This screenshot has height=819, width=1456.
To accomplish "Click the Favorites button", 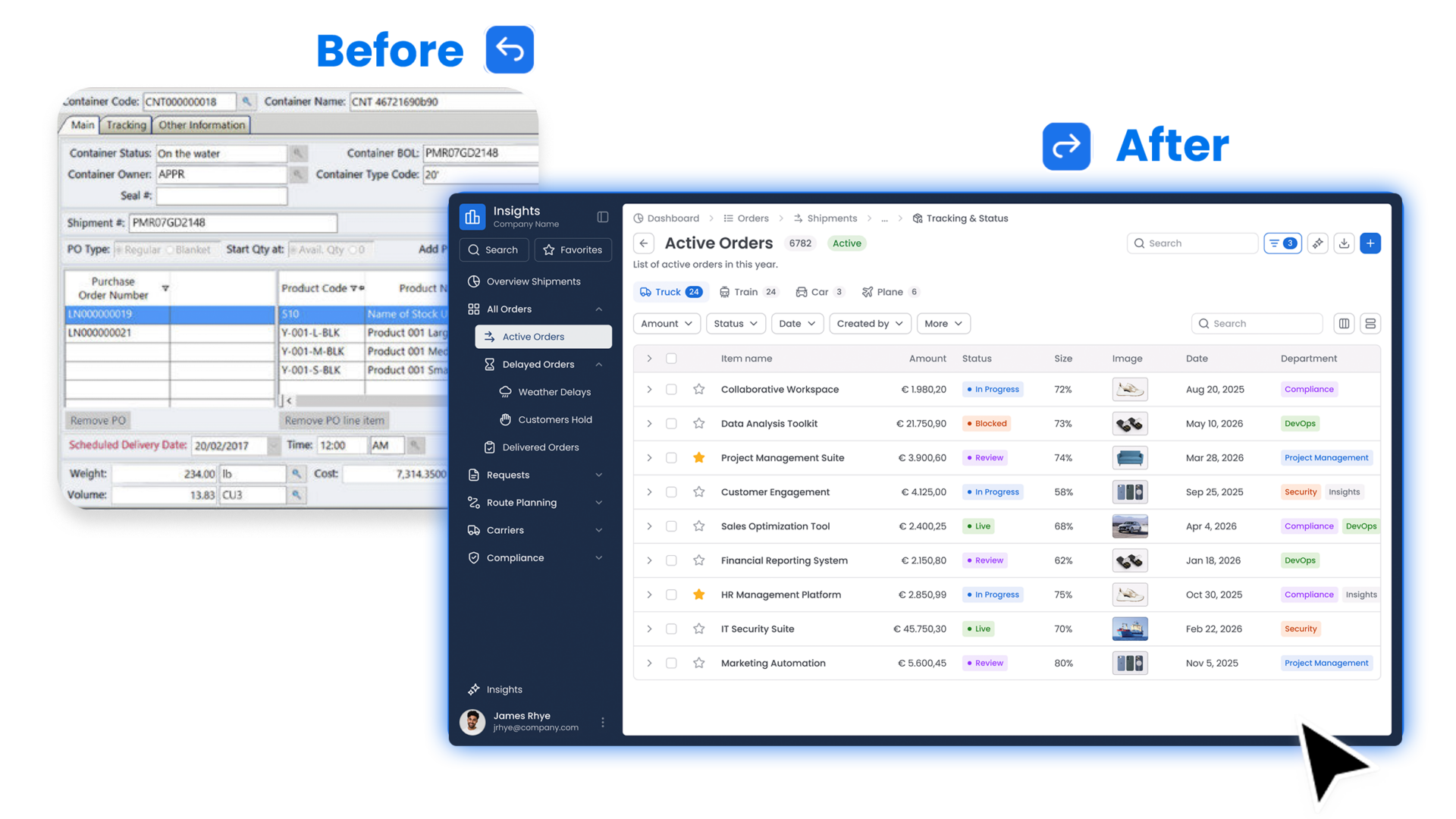I will pyautogui.click(x=573, y=249).
